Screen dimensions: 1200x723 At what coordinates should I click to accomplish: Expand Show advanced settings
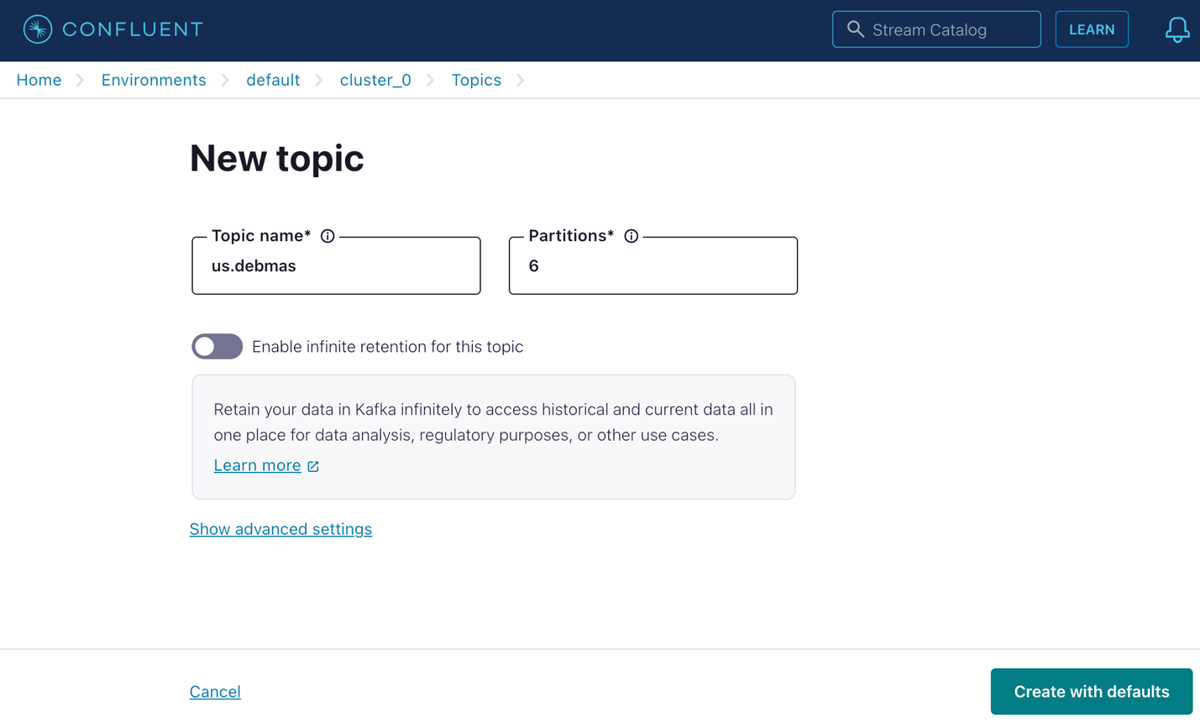281,529
